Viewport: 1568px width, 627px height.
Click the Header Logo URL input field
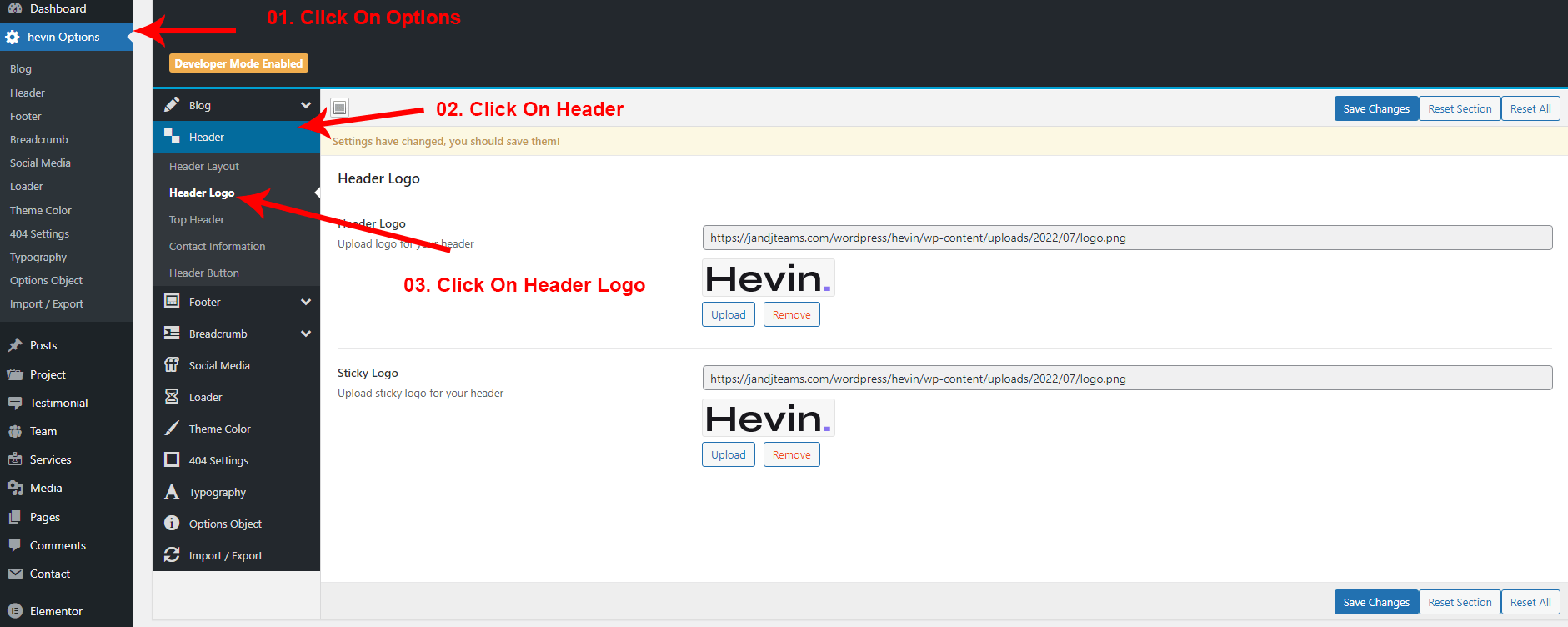(x=1127, y=238)
